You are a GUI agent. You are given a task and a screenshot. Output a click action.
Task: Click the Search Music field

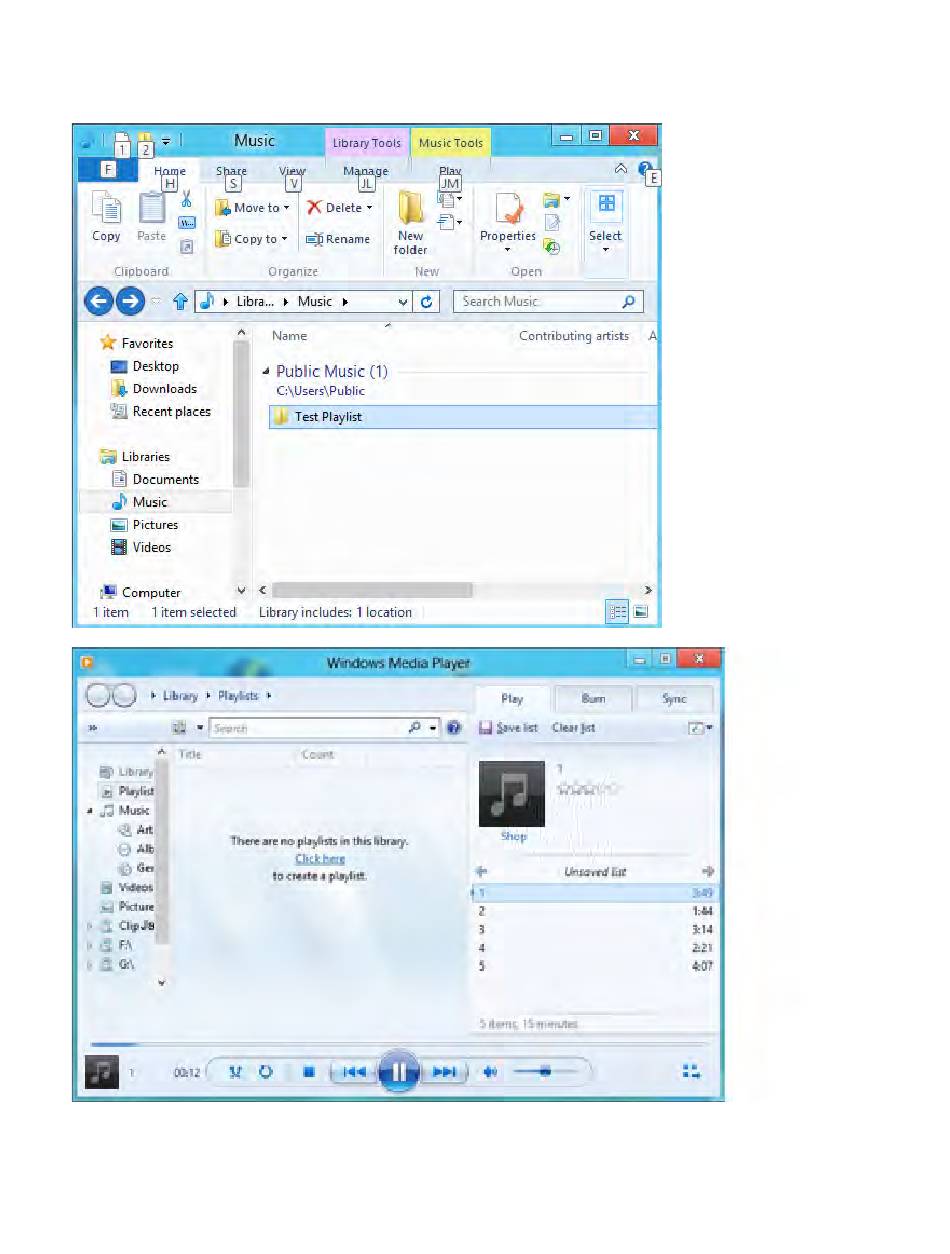click(x=548, y=301)
